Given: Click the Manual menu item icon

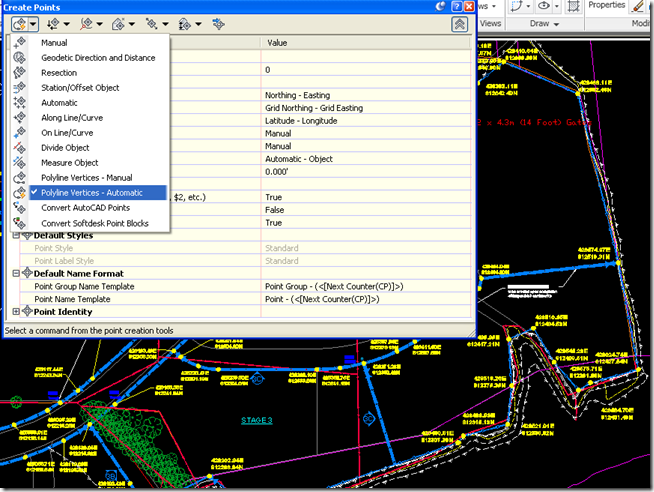Looking at the screenshot, I should coord(20,43).
